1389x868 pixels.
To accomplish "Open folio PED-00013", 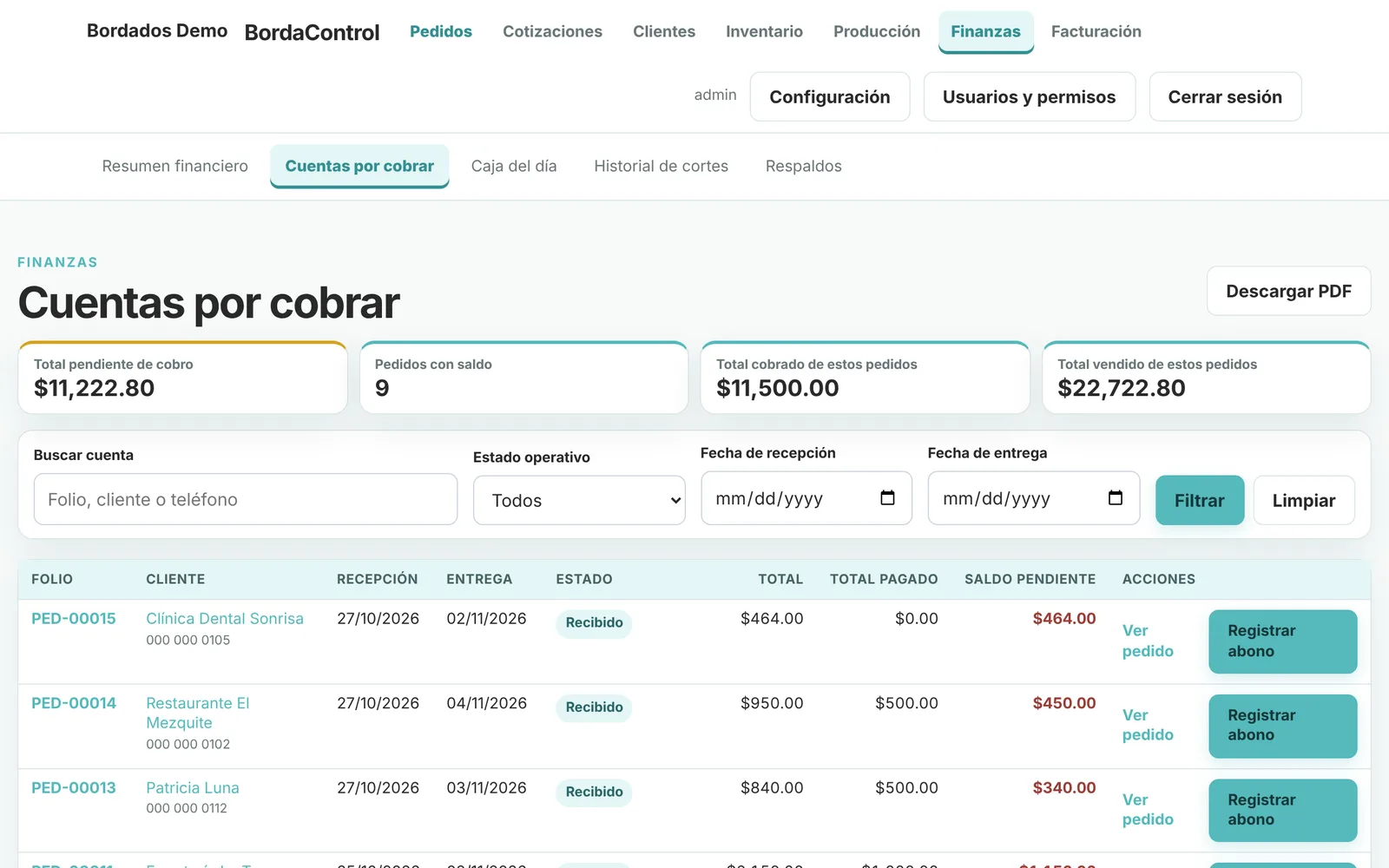I will [x=74, y=788].
